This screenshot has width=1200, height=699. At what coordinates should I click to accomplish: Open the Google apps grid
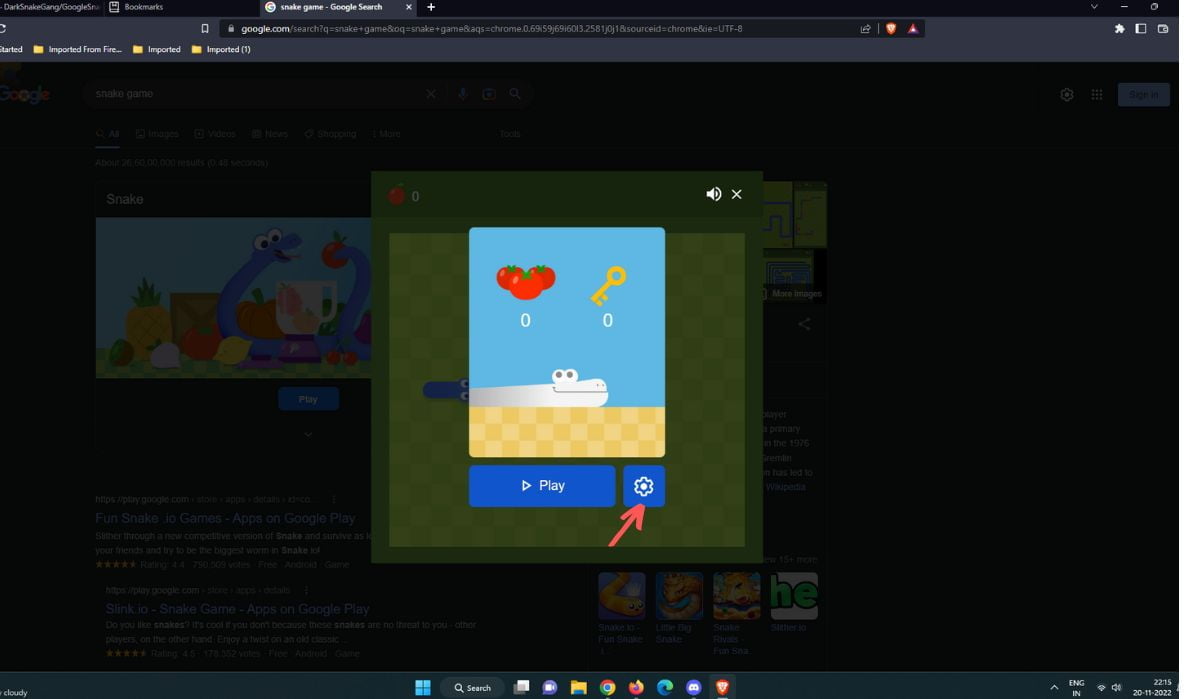(x=1096, y=94)
